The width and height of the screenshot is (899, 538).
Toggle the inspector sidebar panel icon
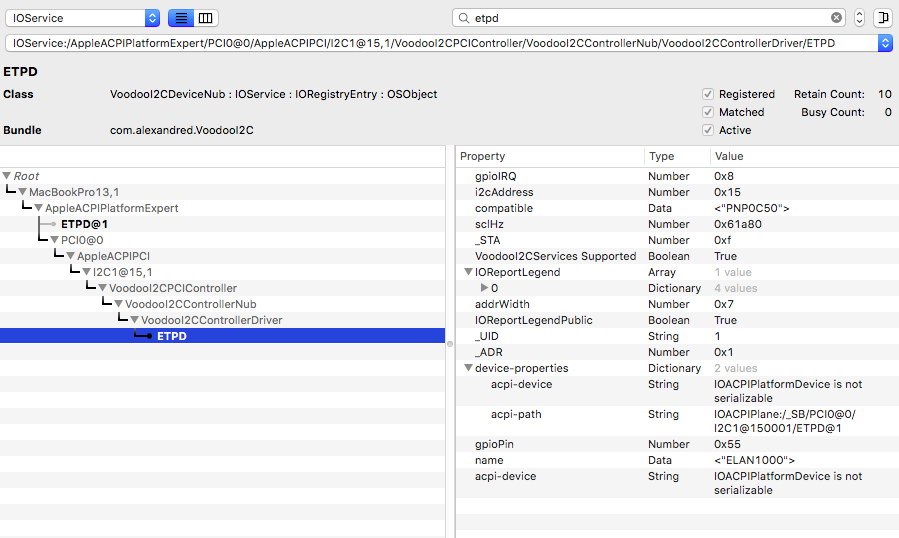883,18
